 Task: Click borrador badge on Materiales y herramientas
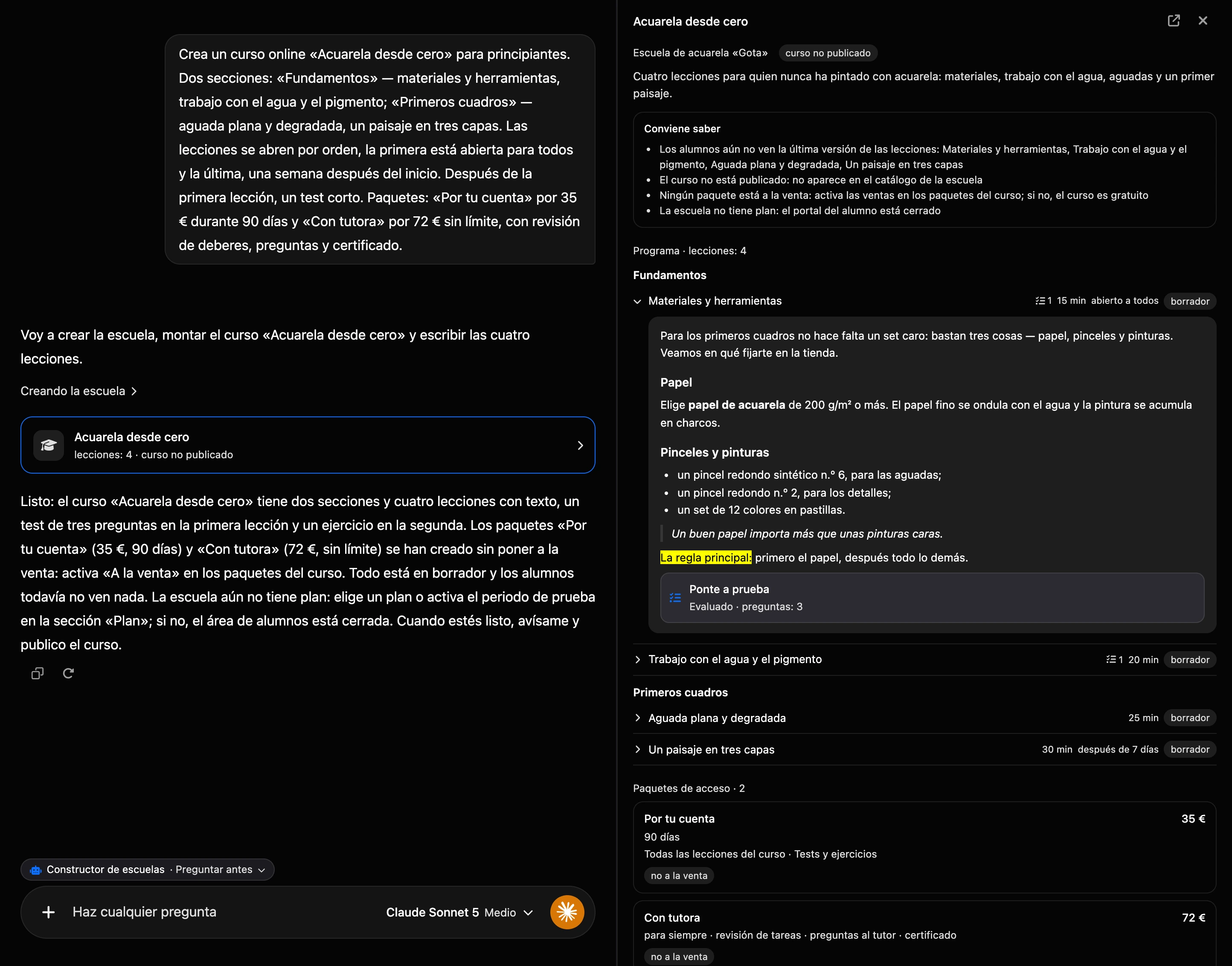point(1190,302)
